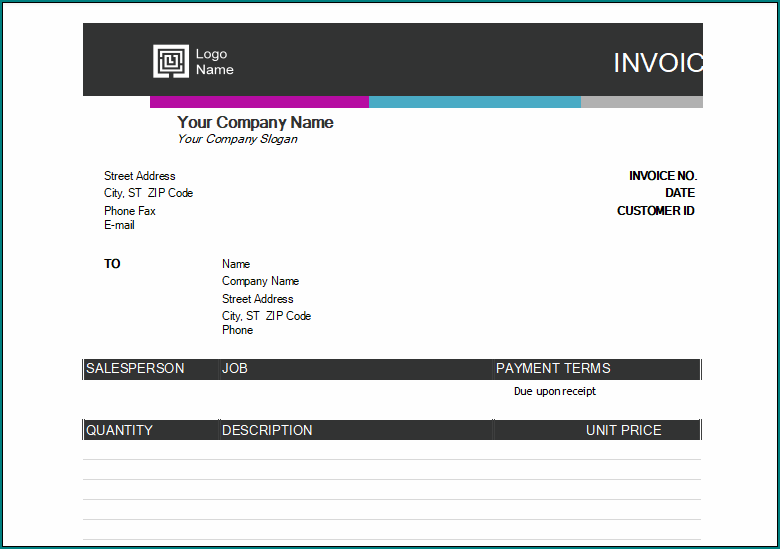This screenshot has width=780, height=549.
Task: Click the JOB column header
Action: click(x=235, y=368)
